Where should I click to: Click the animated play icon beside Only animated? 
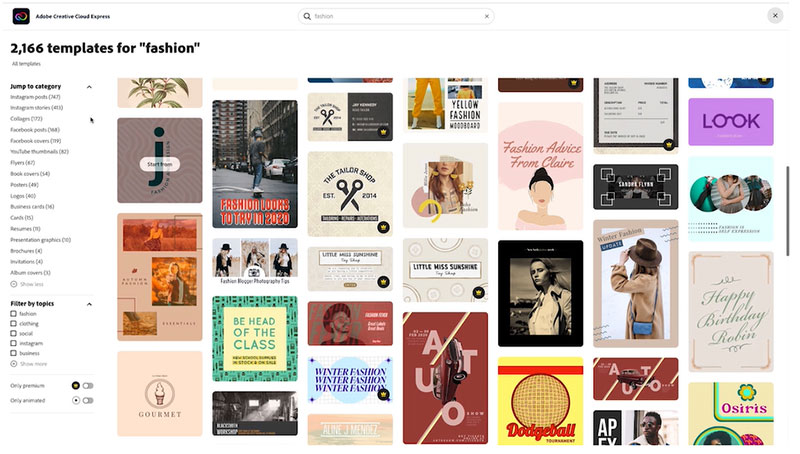(76, 400)
